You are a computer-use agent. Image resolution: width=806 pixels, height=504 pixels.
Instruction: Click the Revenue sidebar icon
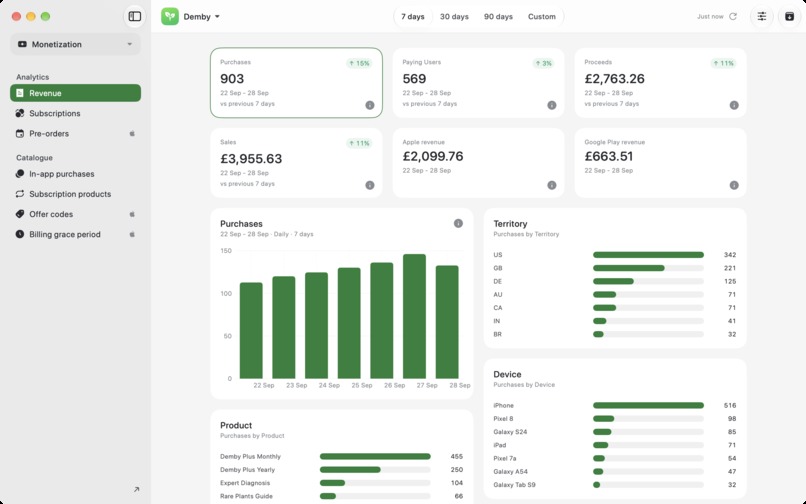tap(20, 93)
